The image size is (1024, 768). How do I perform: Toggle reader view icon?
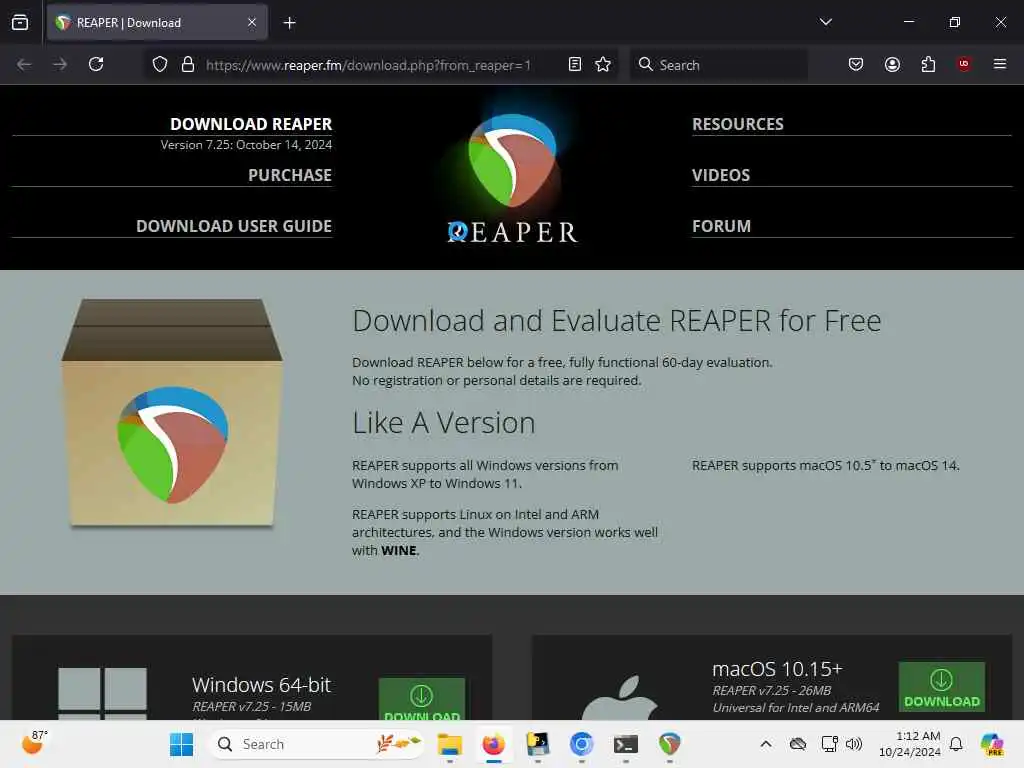575,64
